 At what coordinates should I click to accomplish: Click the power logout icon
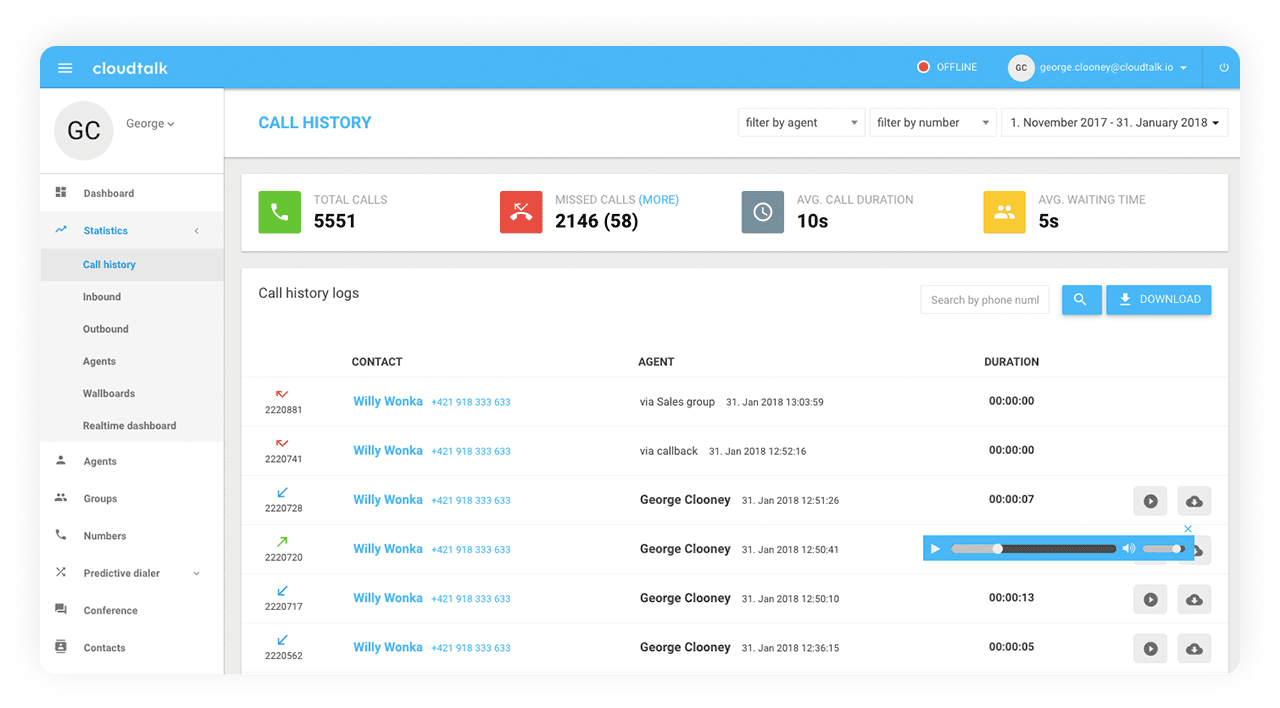(x=1223, y=68)
